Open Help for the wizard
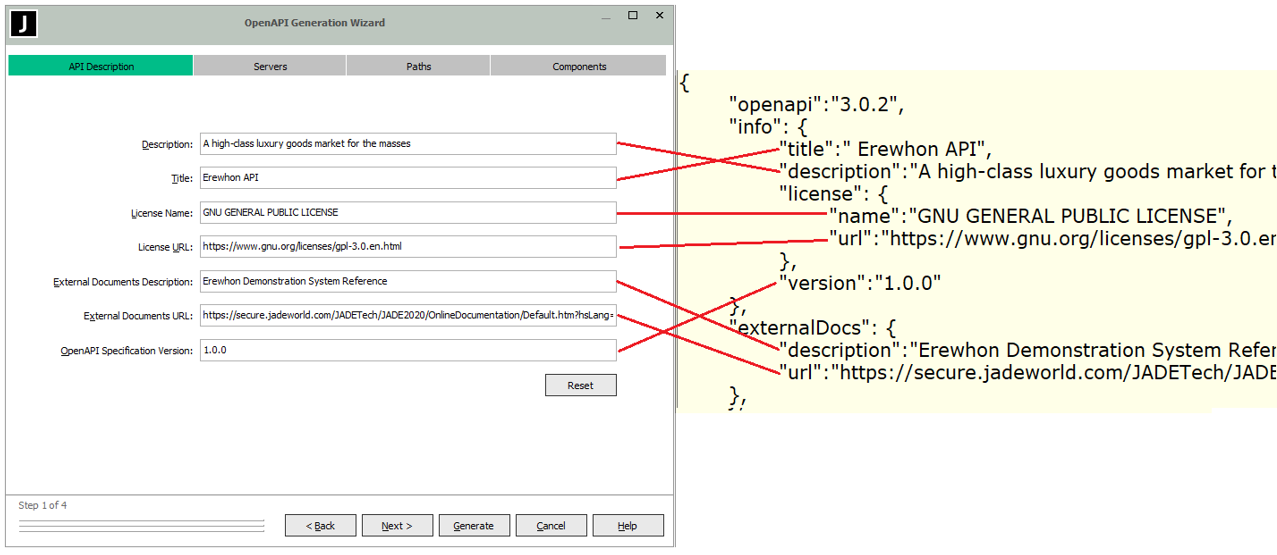The height and width of the screenshot is (555, 1277). coord(627,526)
